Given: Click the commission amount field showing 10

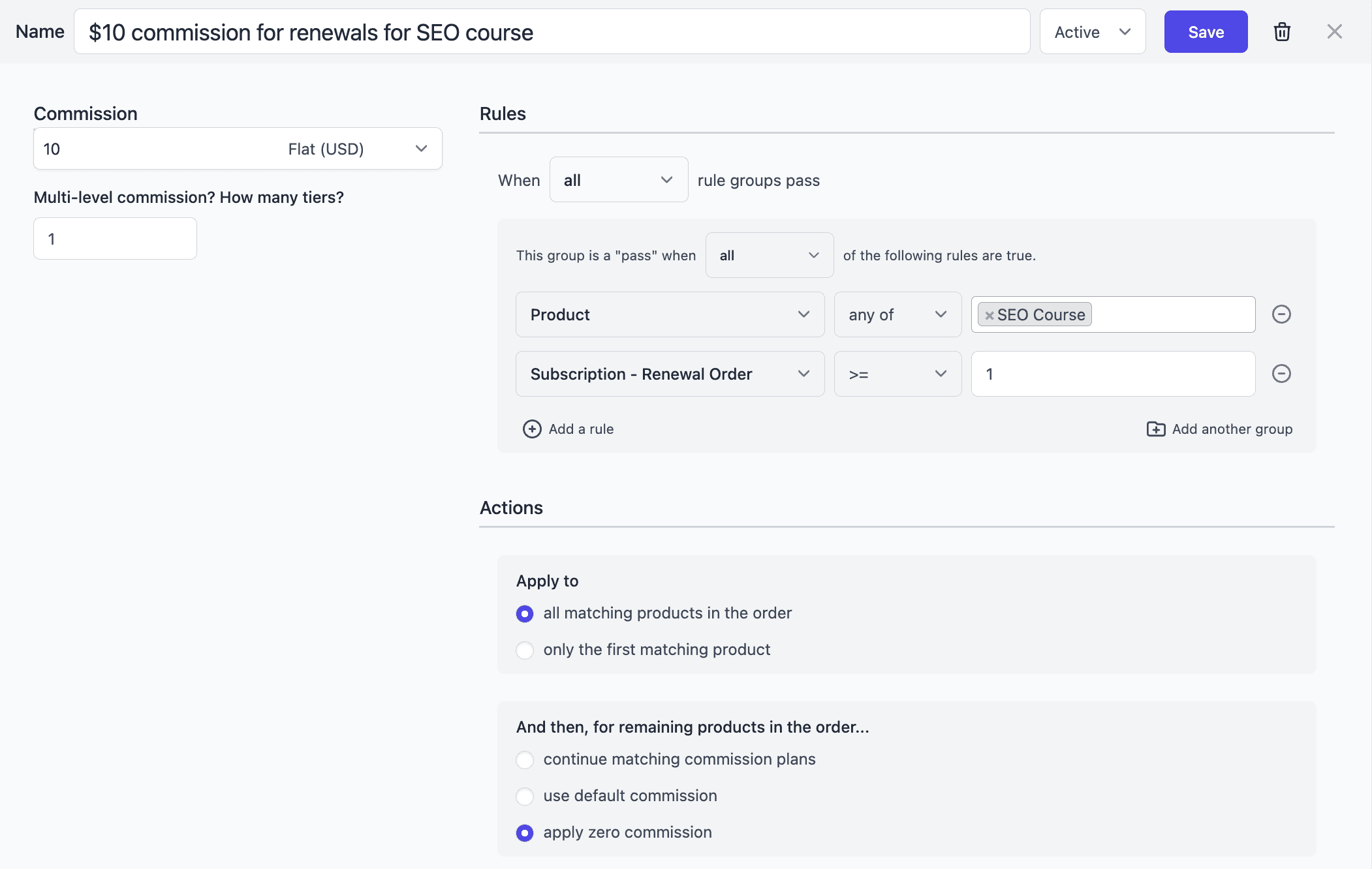Looking at the screenshot, I should tap(157, 149).
